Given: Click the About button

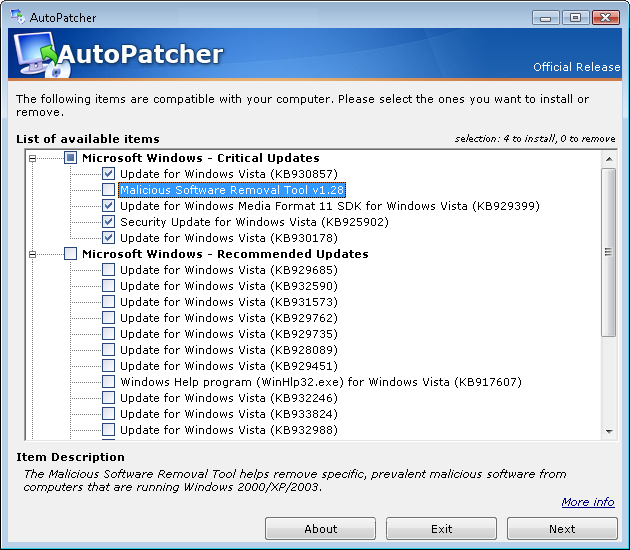Looking at the screenshot, I should pos(320,529).
